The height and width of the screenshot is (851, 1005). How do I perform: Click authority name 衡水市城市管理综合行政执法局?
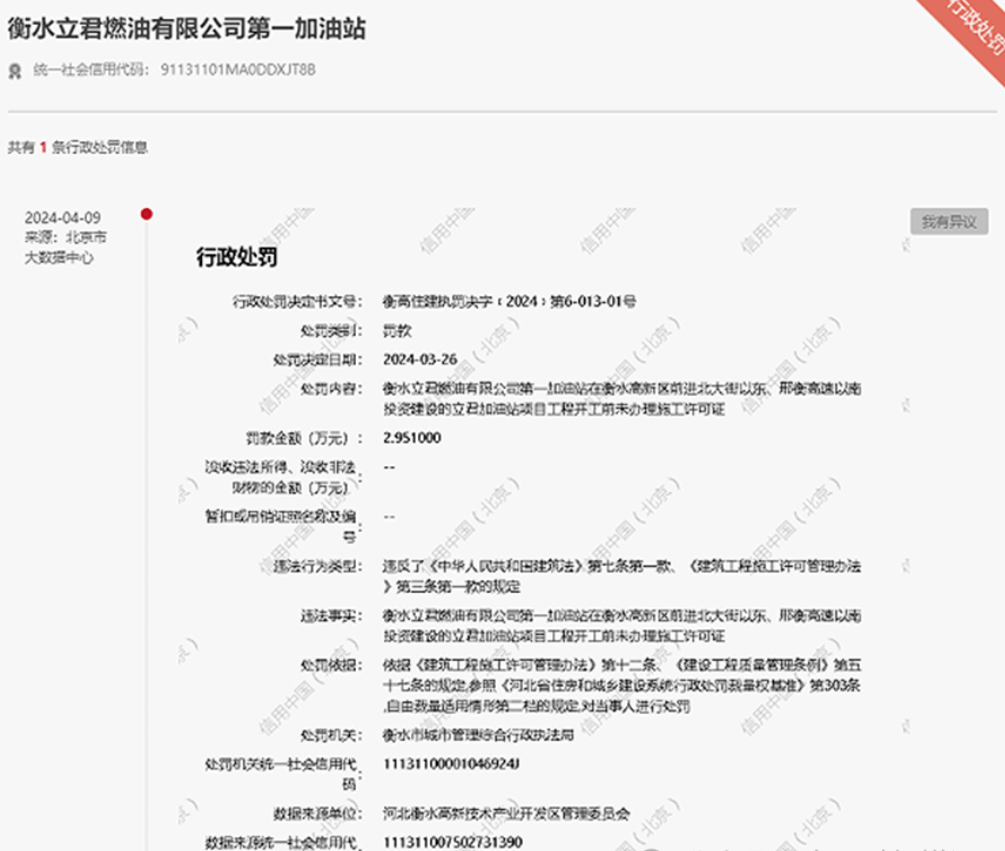coord(478,735)
